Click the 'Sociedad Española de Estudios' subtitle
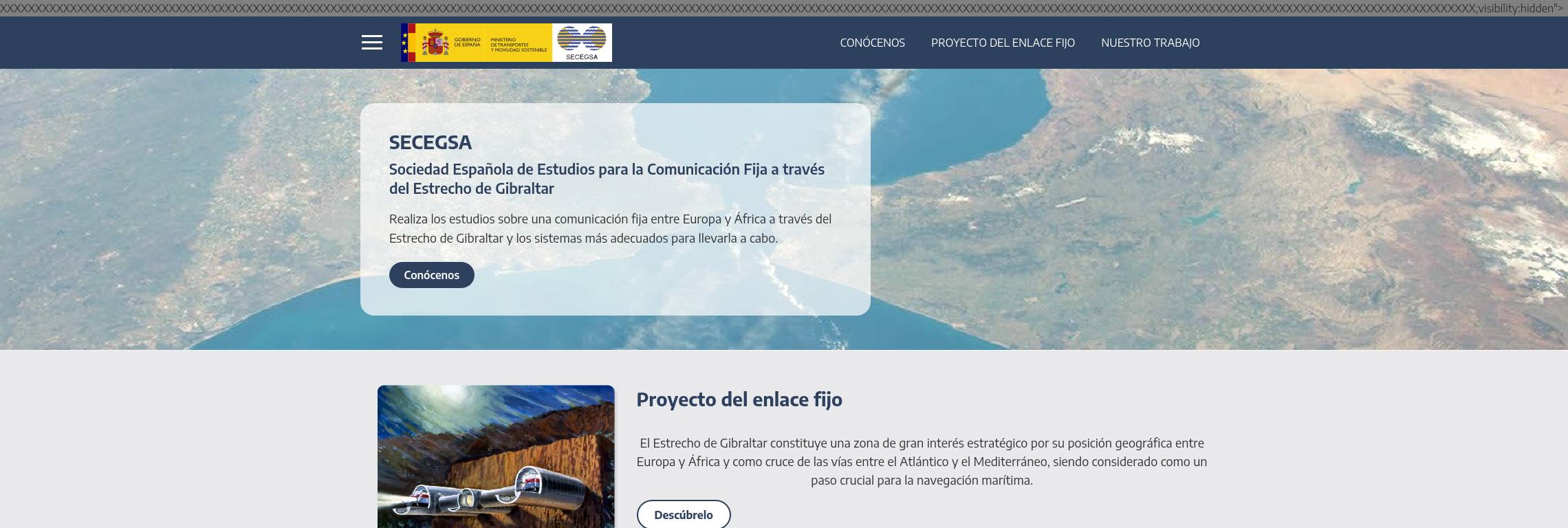 607,179
